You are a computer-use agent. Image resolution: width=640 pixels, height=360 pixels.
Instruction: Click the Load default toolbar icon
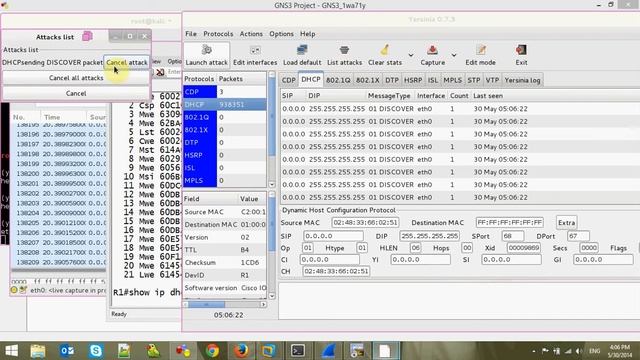coord(302,55)
